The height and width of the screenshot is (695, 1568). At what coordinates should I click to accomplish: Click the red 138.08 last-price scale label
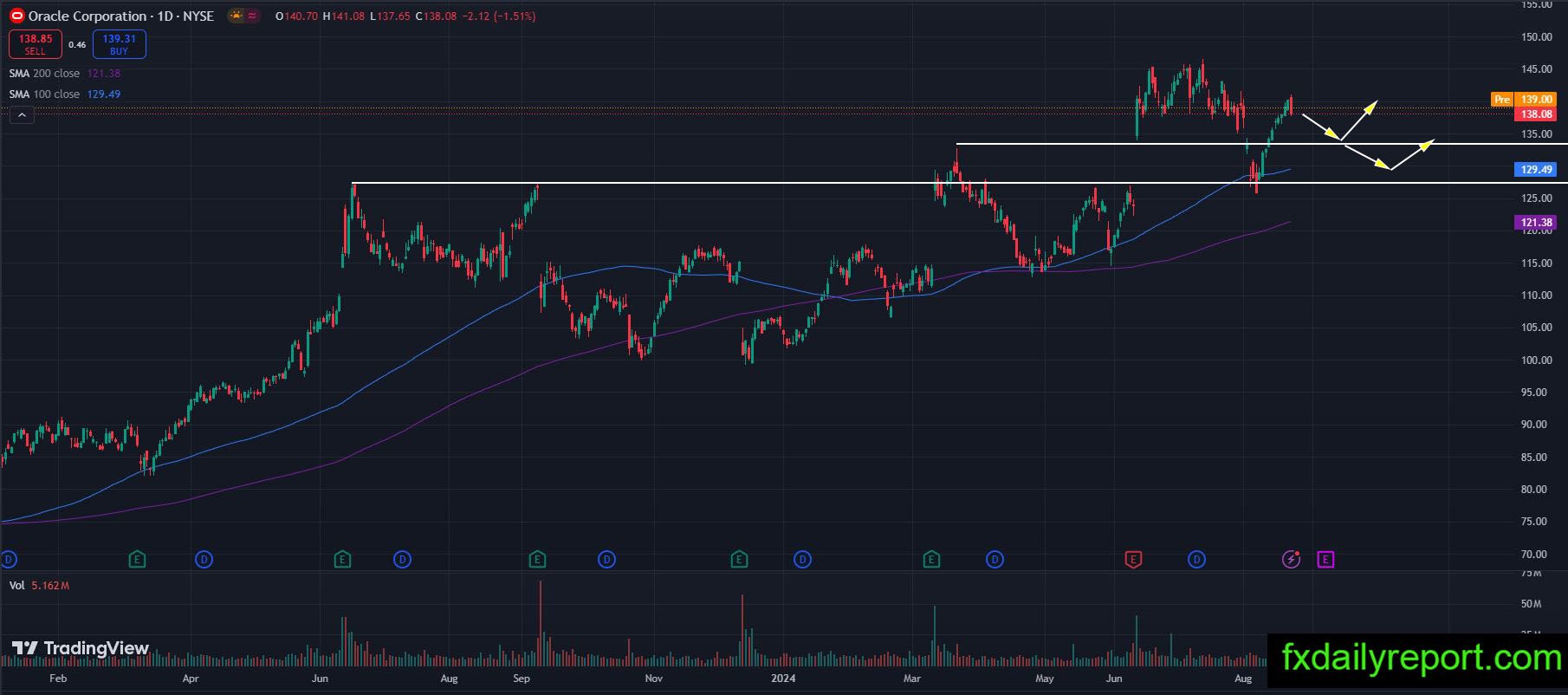[x=1536, y=114]
